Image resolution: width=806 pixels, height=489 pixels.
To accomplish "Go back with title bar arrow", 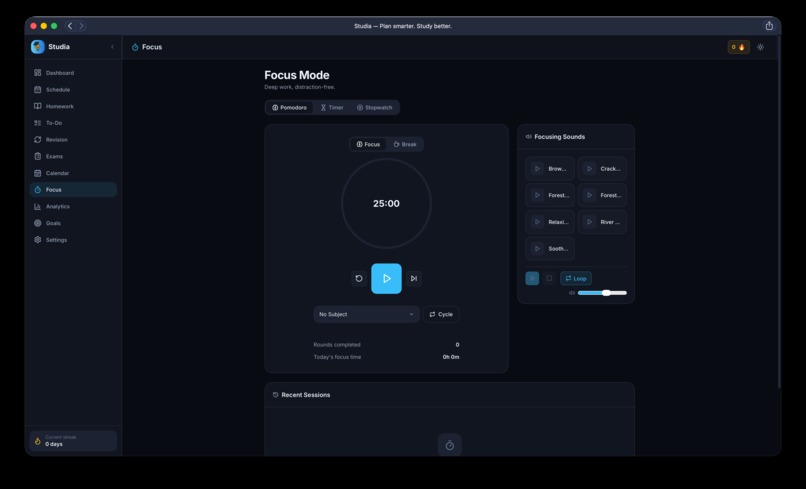I will point(70,26).
